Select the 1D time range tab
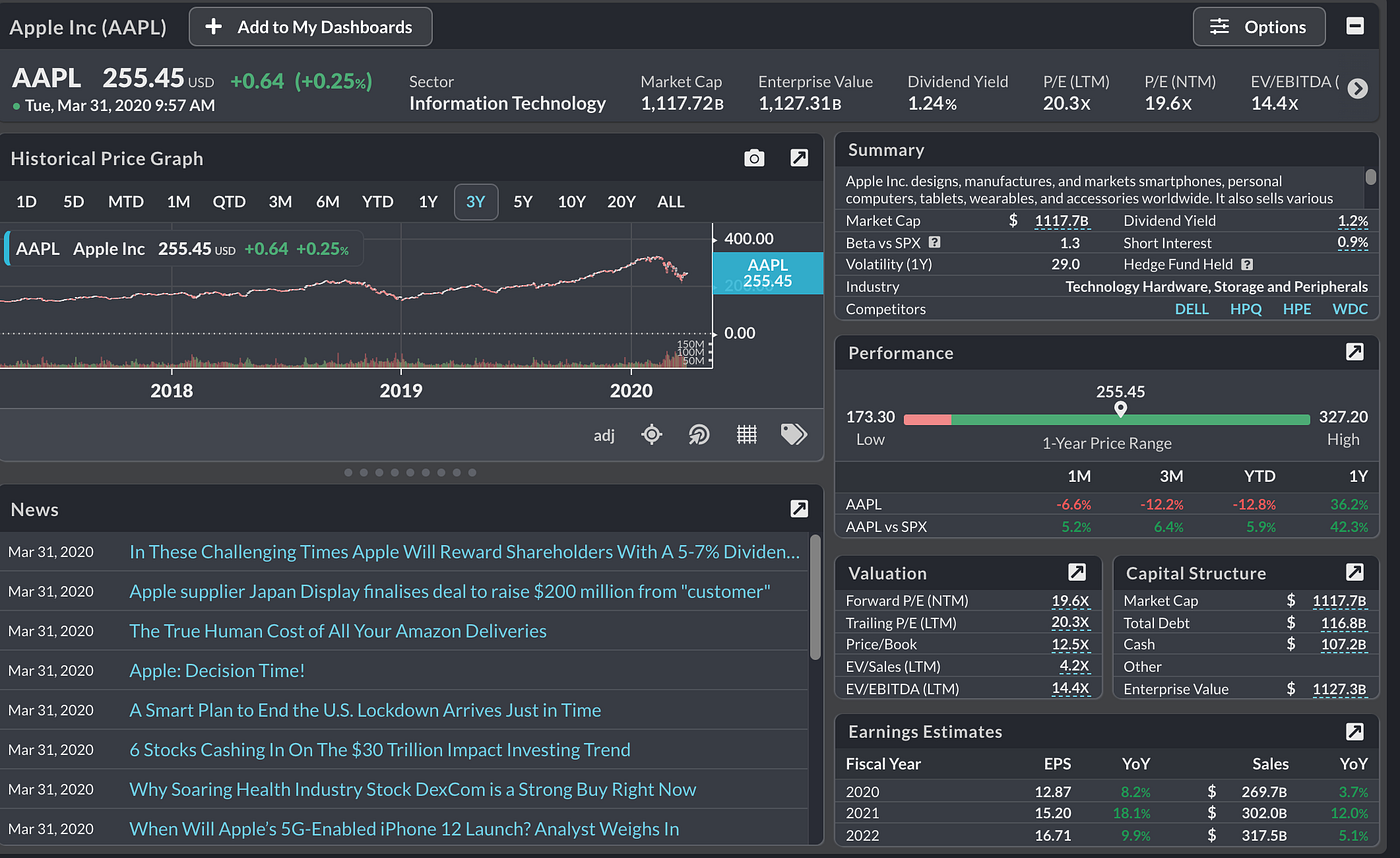1400x858 pixels. pyautogui.click(x=26, y=202)
